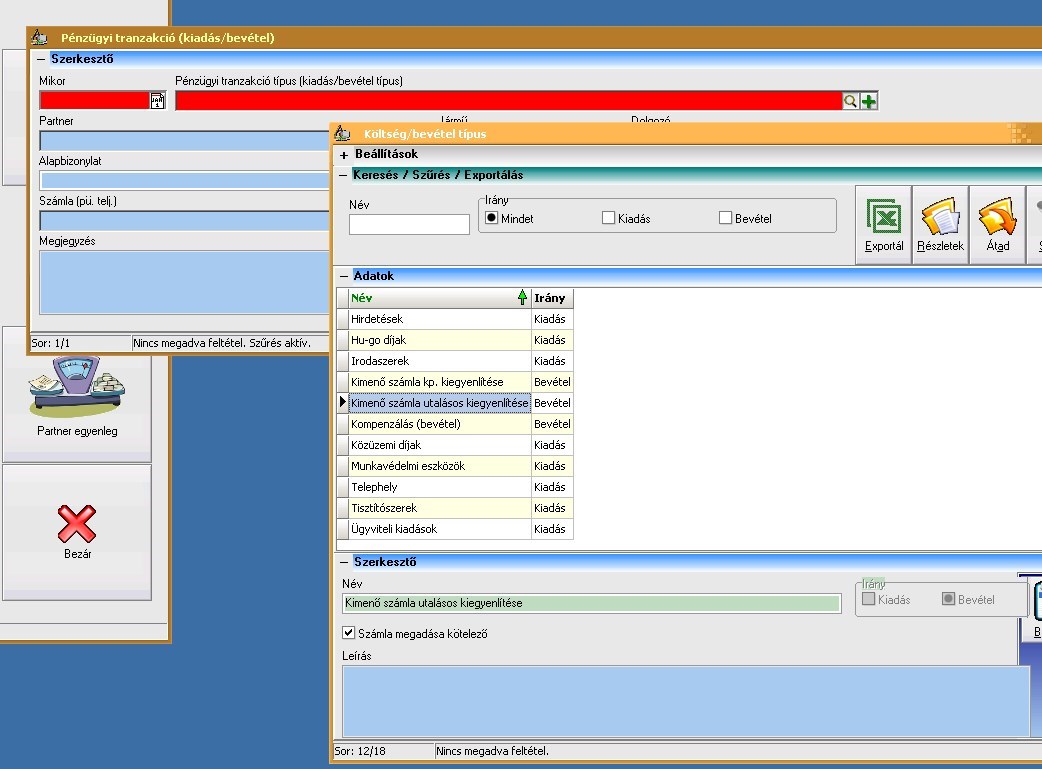Click the disabled Kiadás option in Szerkesztő
The width and height of the screenshot is (1042, 769).
pyautogui.click(x=868, y=599)
